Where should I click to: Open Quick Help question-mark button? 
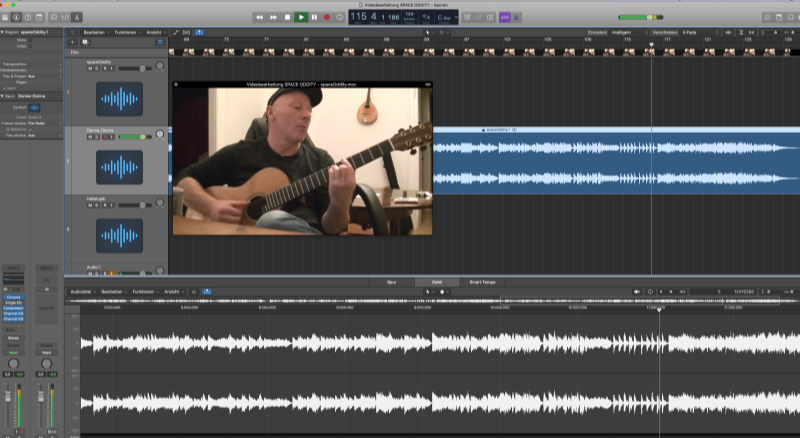[x=28, y=17]
